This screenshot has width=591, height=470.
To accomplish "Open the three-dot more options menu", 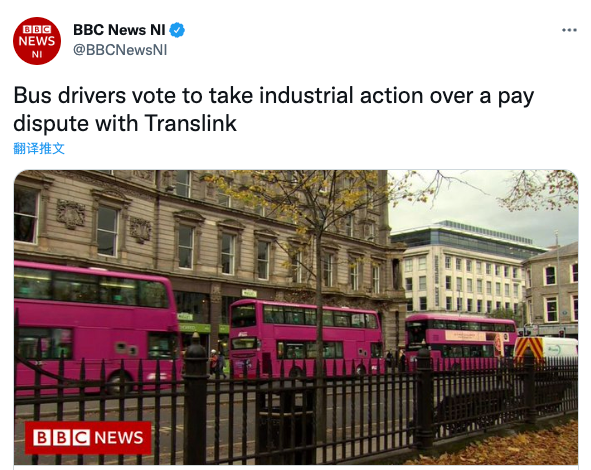I will [569, 30].
